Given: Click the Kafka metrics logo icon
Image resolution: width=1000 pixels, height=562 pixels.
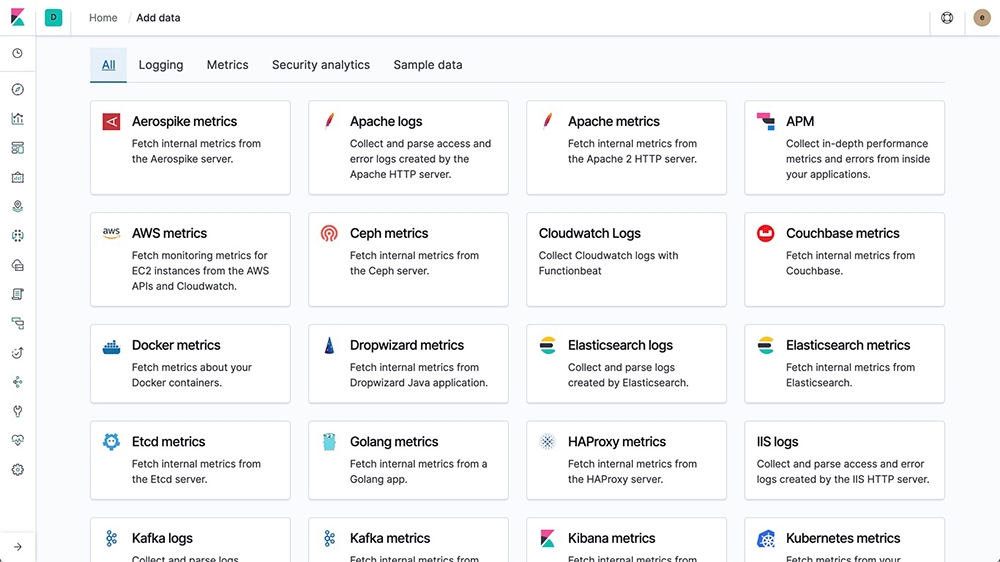Looking at the screenshot, I should click(329, 538).
